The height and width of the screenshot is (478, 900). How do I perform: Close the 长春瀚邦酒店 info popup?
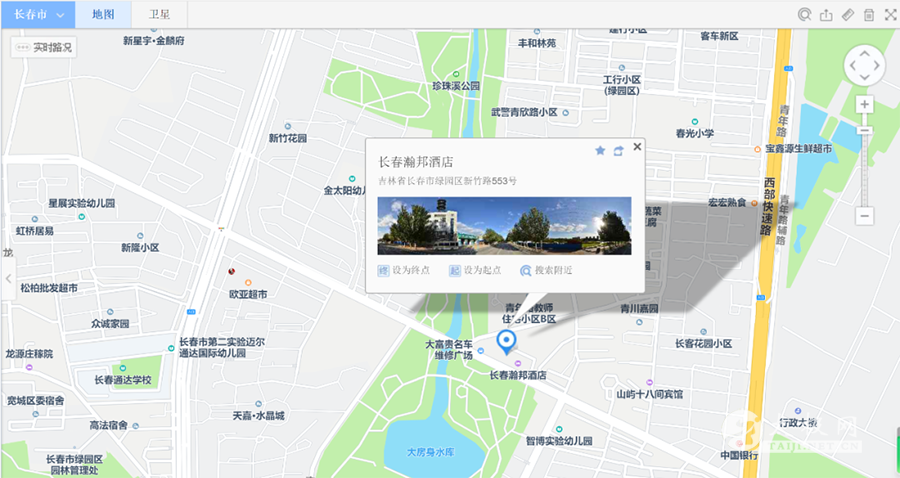[637, 146]
